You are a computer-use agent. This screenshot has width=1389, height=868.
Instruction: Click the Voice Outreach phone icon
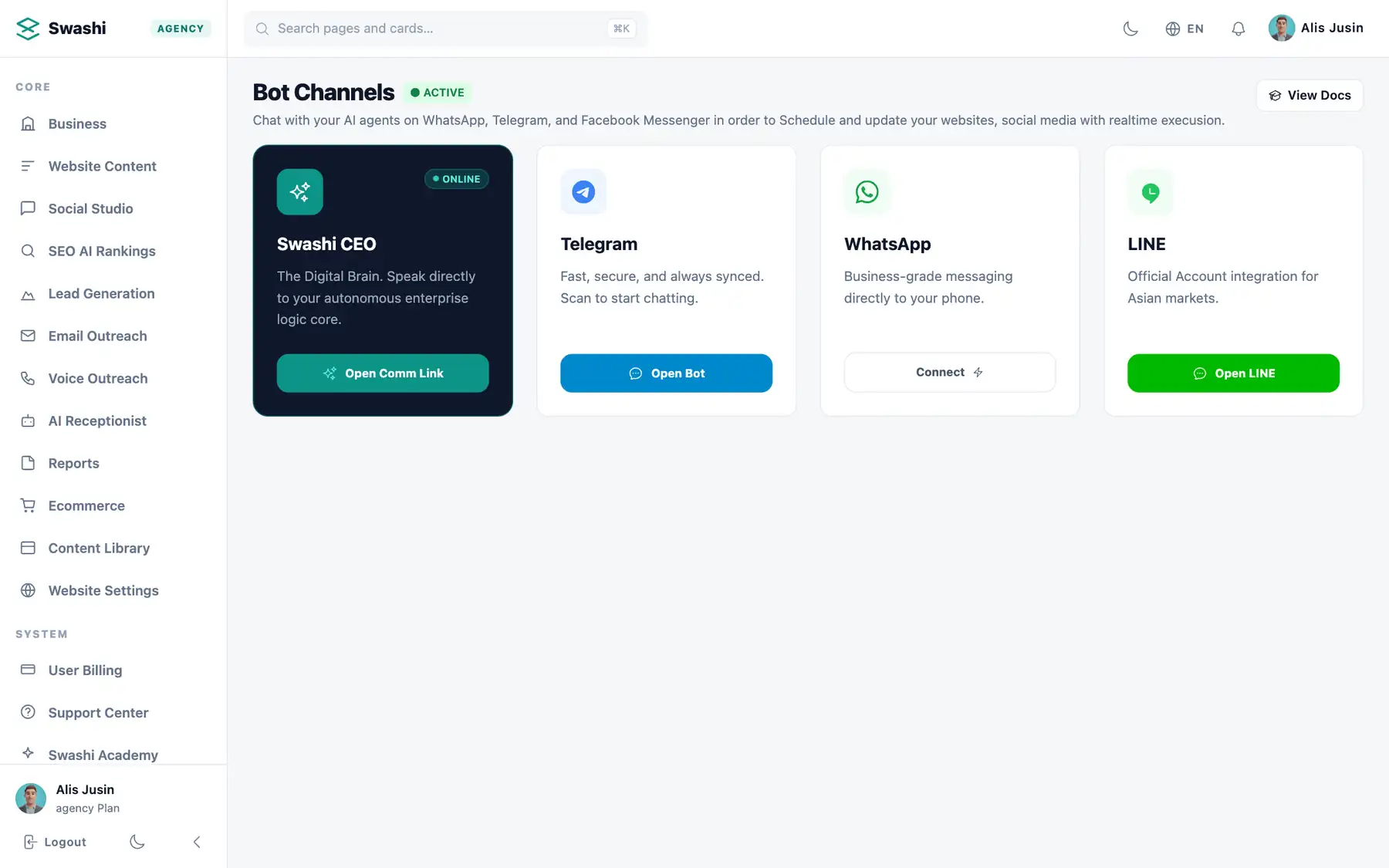(28, 378)
